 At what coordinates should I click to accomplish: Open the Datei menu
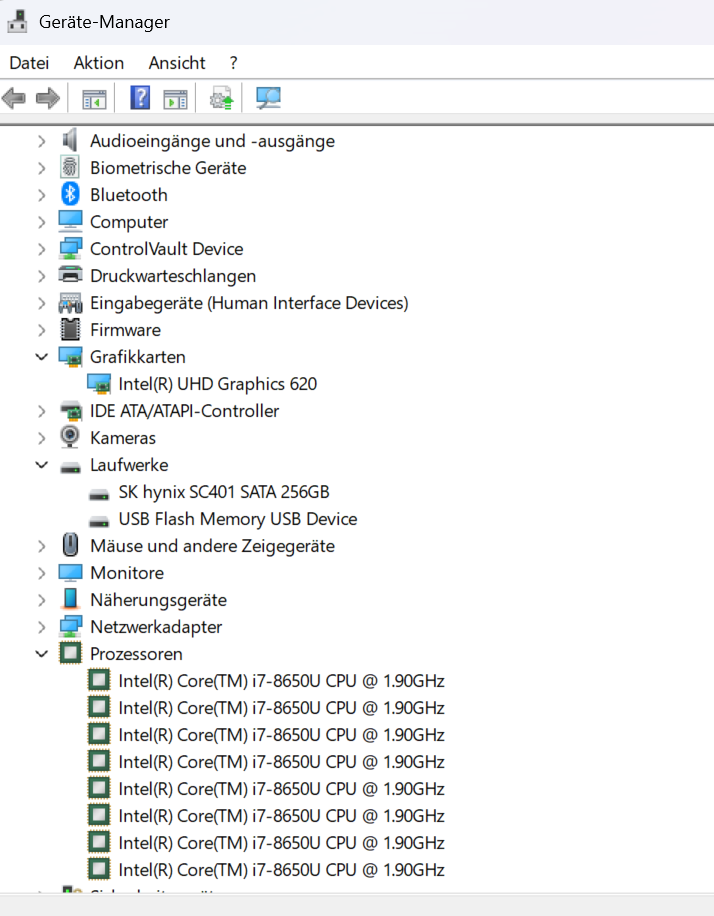pyautogui.click(x=29, y=63)
